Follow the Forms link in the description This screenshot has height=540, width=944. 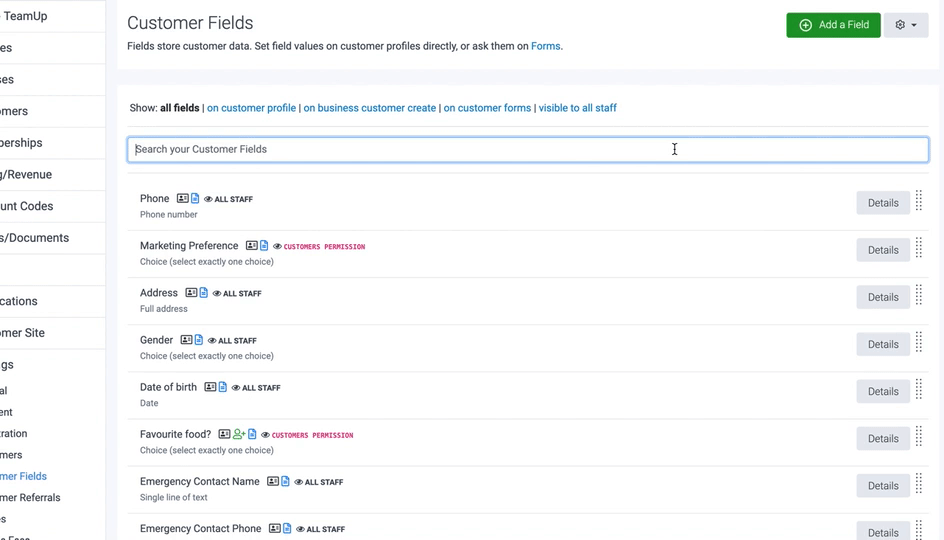coord(545,46)
